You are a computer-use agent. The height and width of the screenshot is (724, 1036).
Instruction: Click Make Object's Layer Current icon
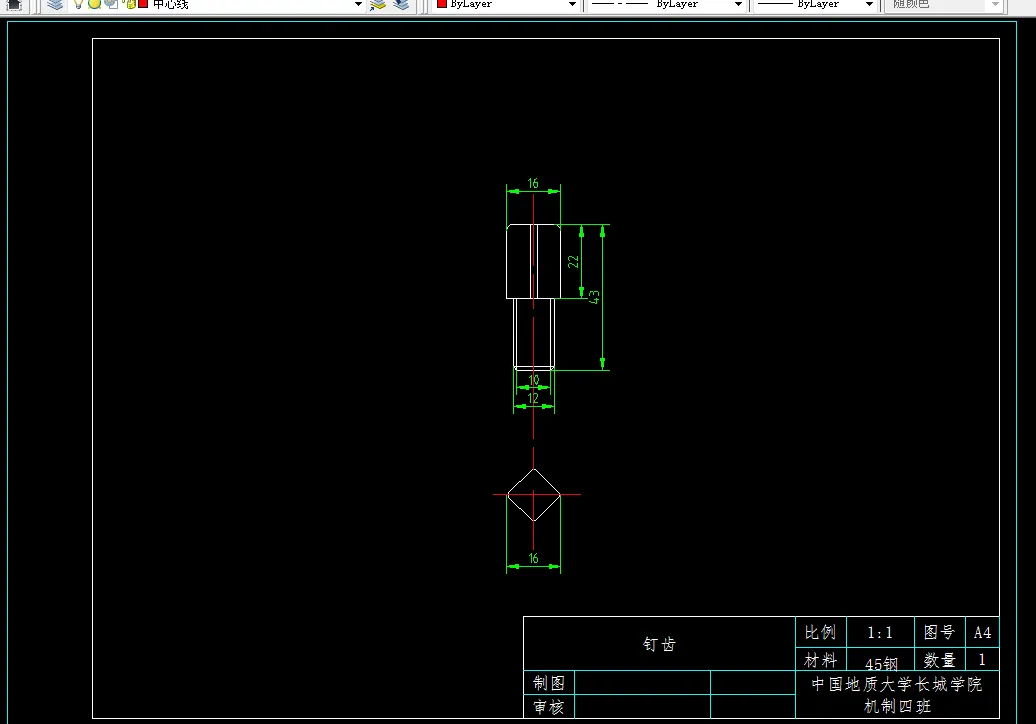(378, 4)
